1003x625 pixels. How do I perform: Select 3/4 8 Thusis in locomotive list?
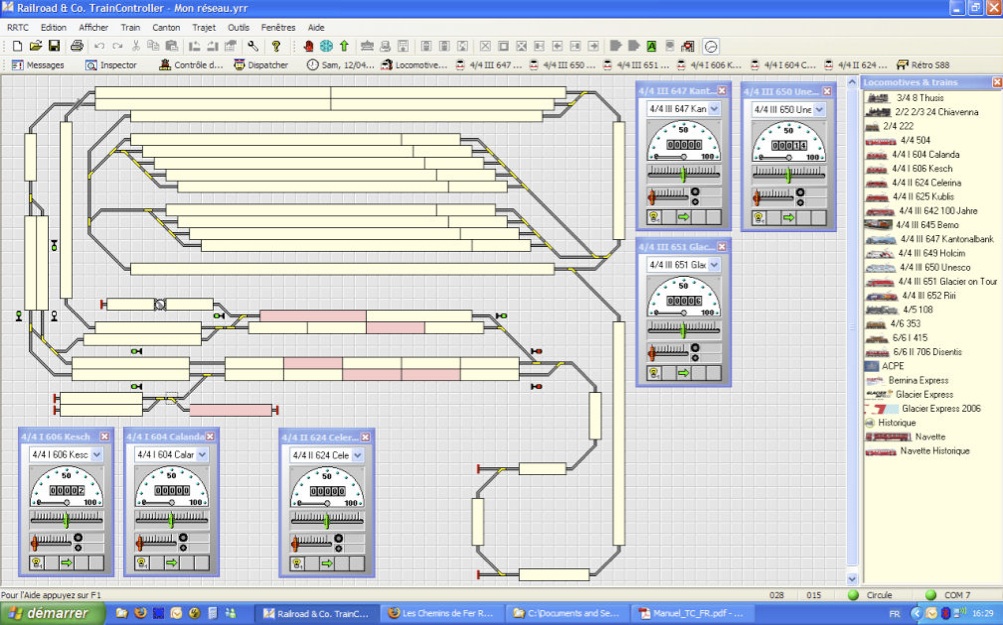[920, 98]
